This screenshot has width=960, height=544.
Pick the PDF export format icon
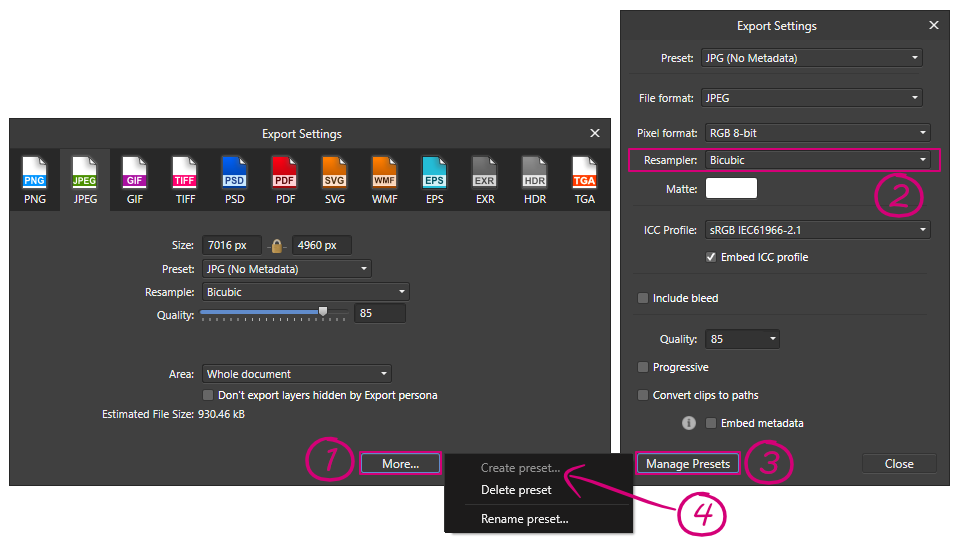(x=285, y=181)
